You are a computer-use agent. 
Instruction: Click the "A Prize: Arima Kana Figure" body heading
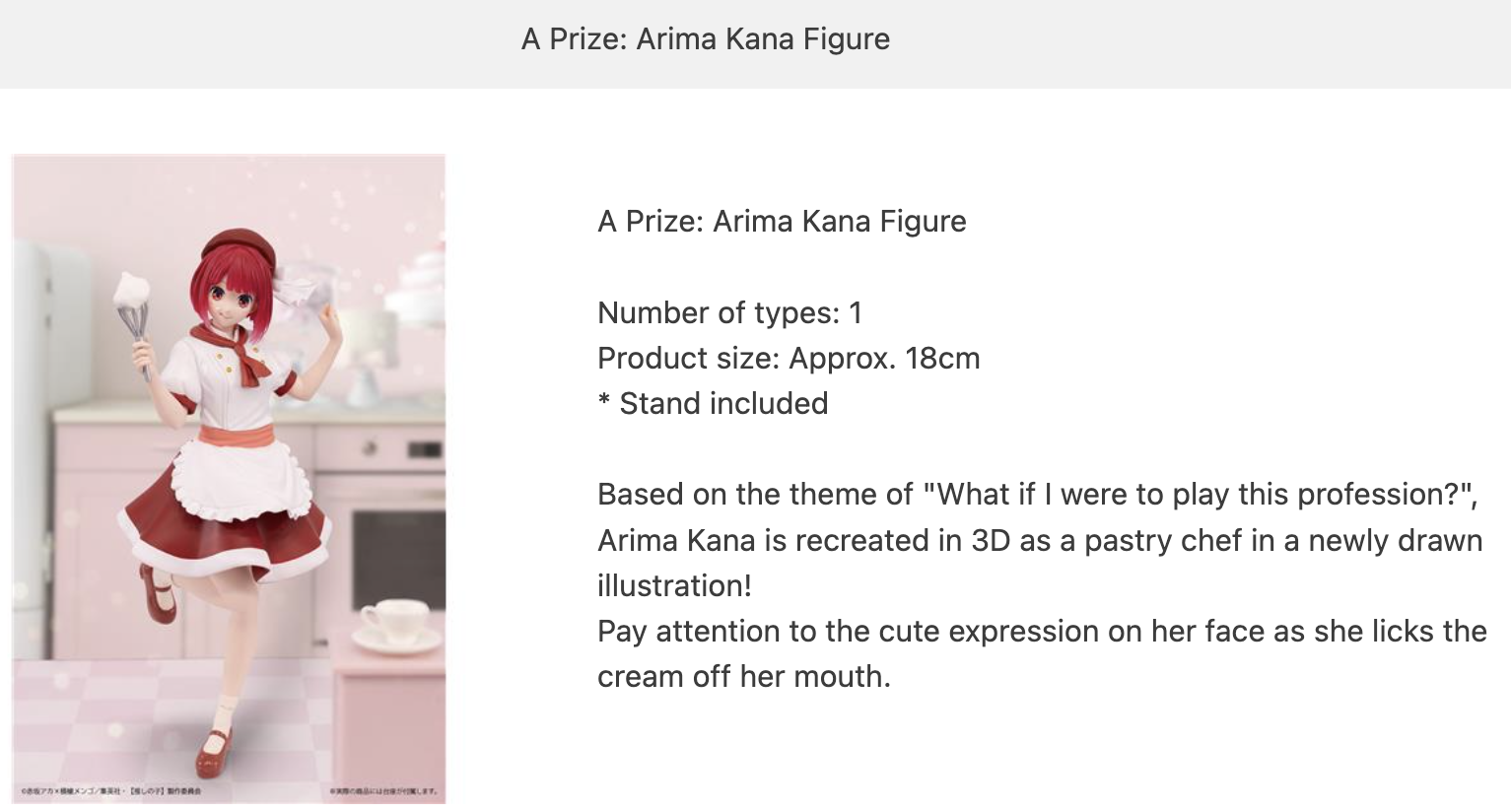[782, 221]
